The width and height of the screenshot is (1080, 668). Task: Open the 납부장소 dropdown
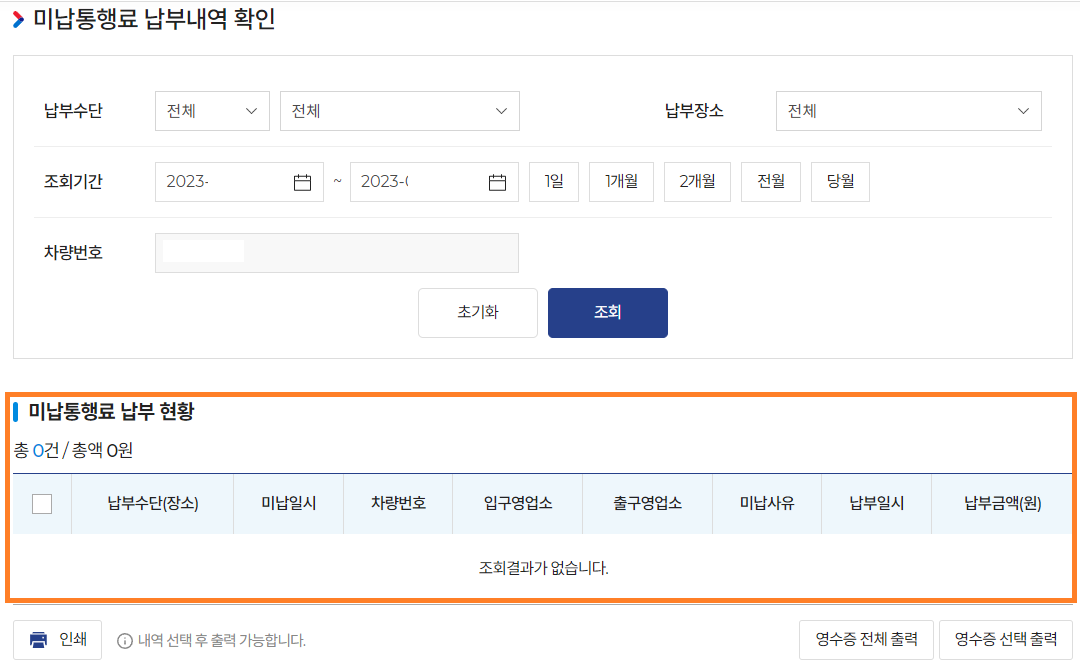click(x=908, y=110)
